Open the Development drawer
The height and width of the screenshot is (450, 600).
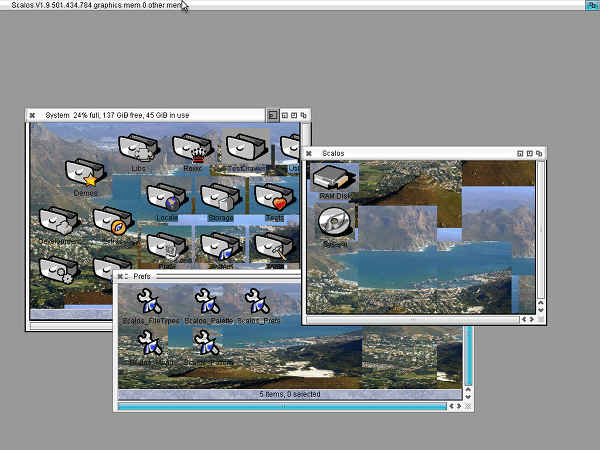[x=59, y=220]
